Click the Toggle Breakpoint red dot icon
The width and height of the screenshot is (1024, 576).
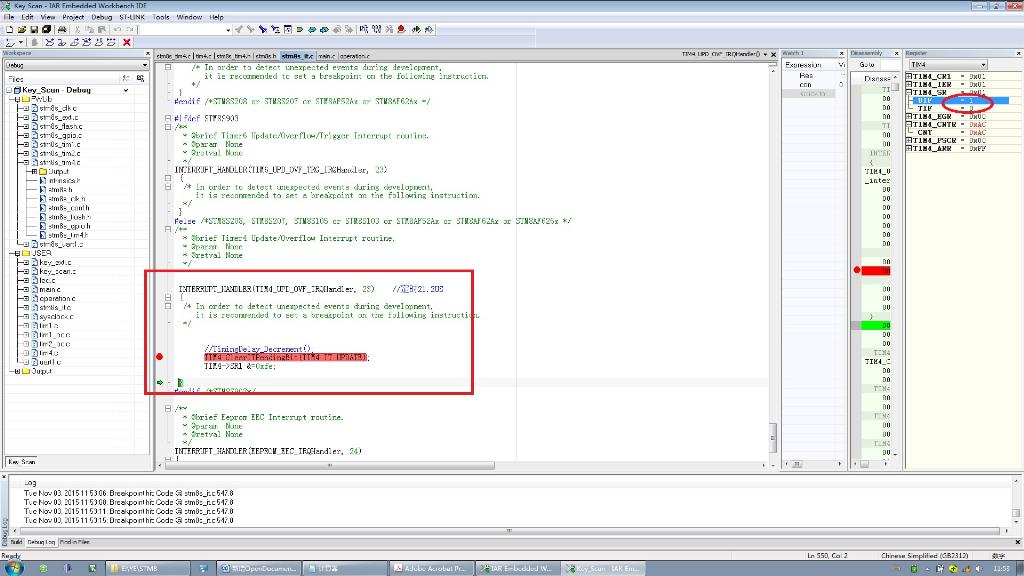point(402,29)
